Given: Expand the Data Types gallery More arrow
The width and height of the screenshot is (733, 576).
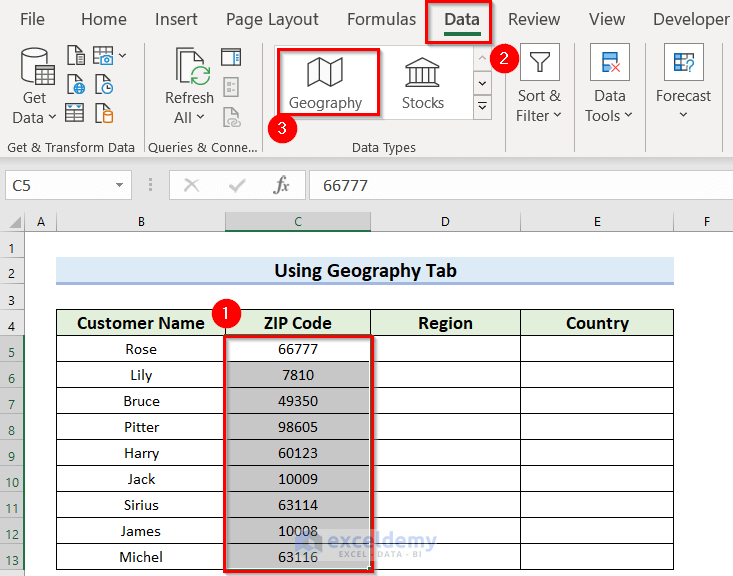Looking at the screenshot, I should point(482,106).
